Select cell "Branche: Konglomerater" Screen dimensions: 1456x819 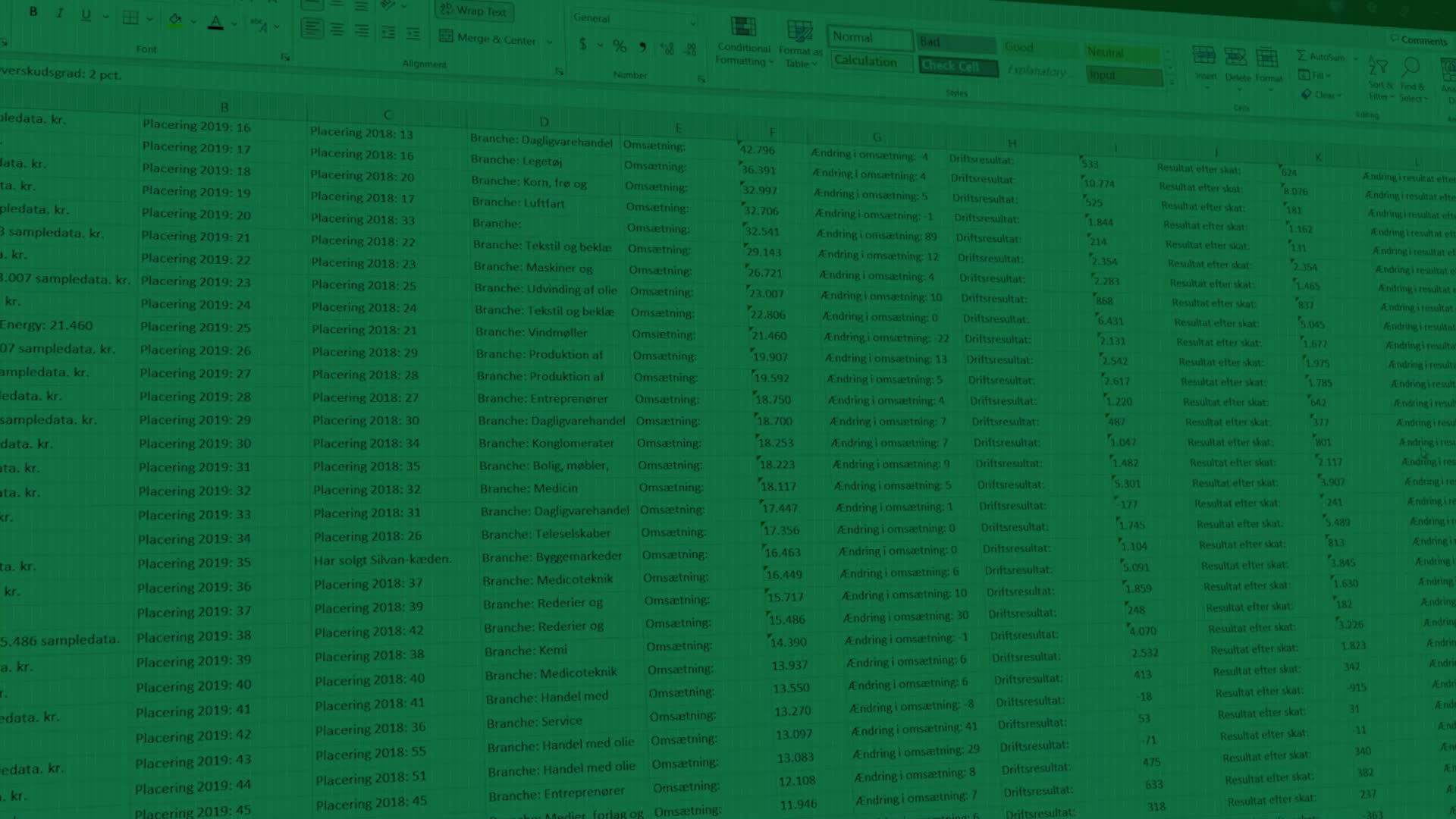coord(546,444)
